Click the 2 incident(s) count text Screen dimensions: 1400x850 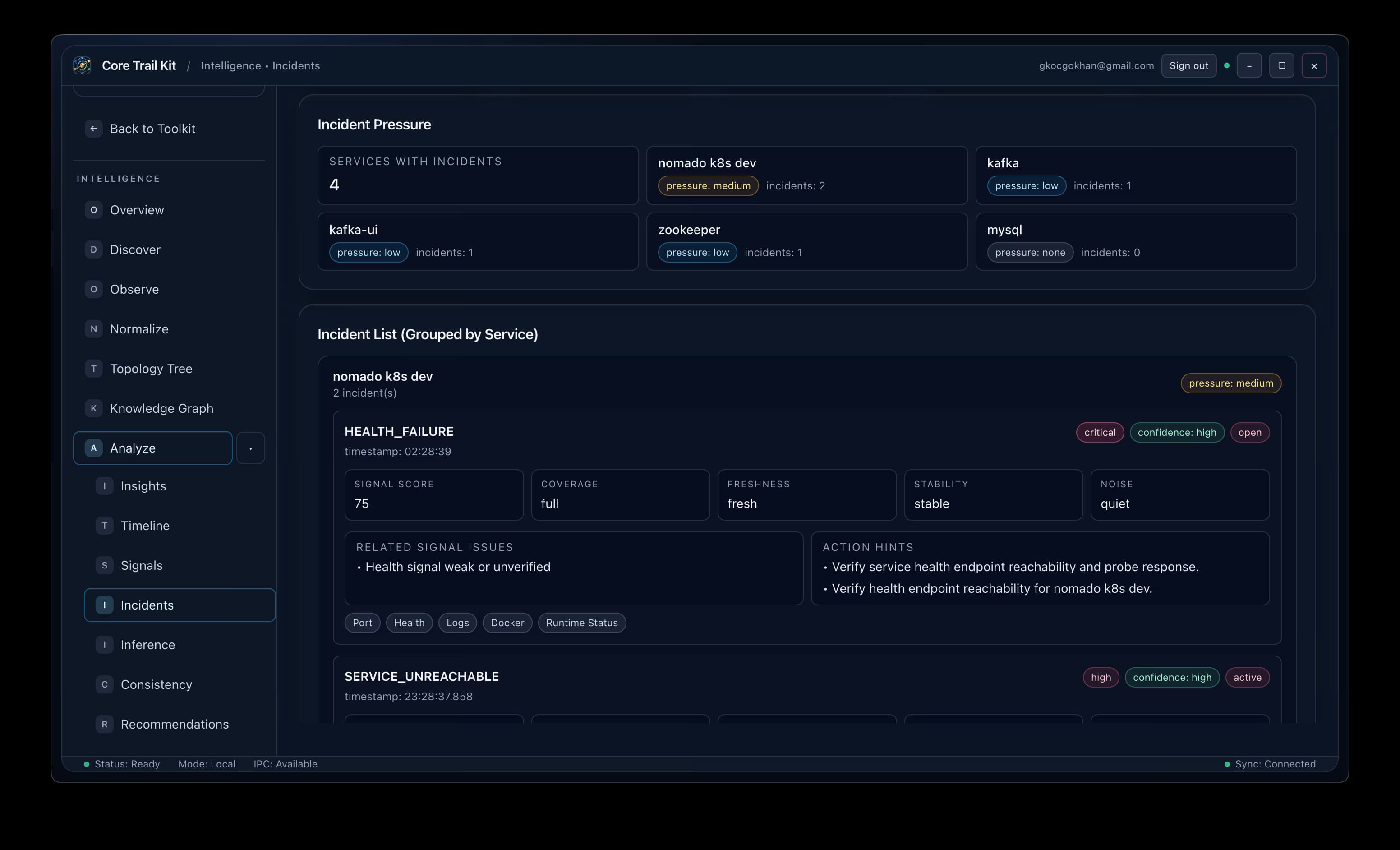(365, 393)
